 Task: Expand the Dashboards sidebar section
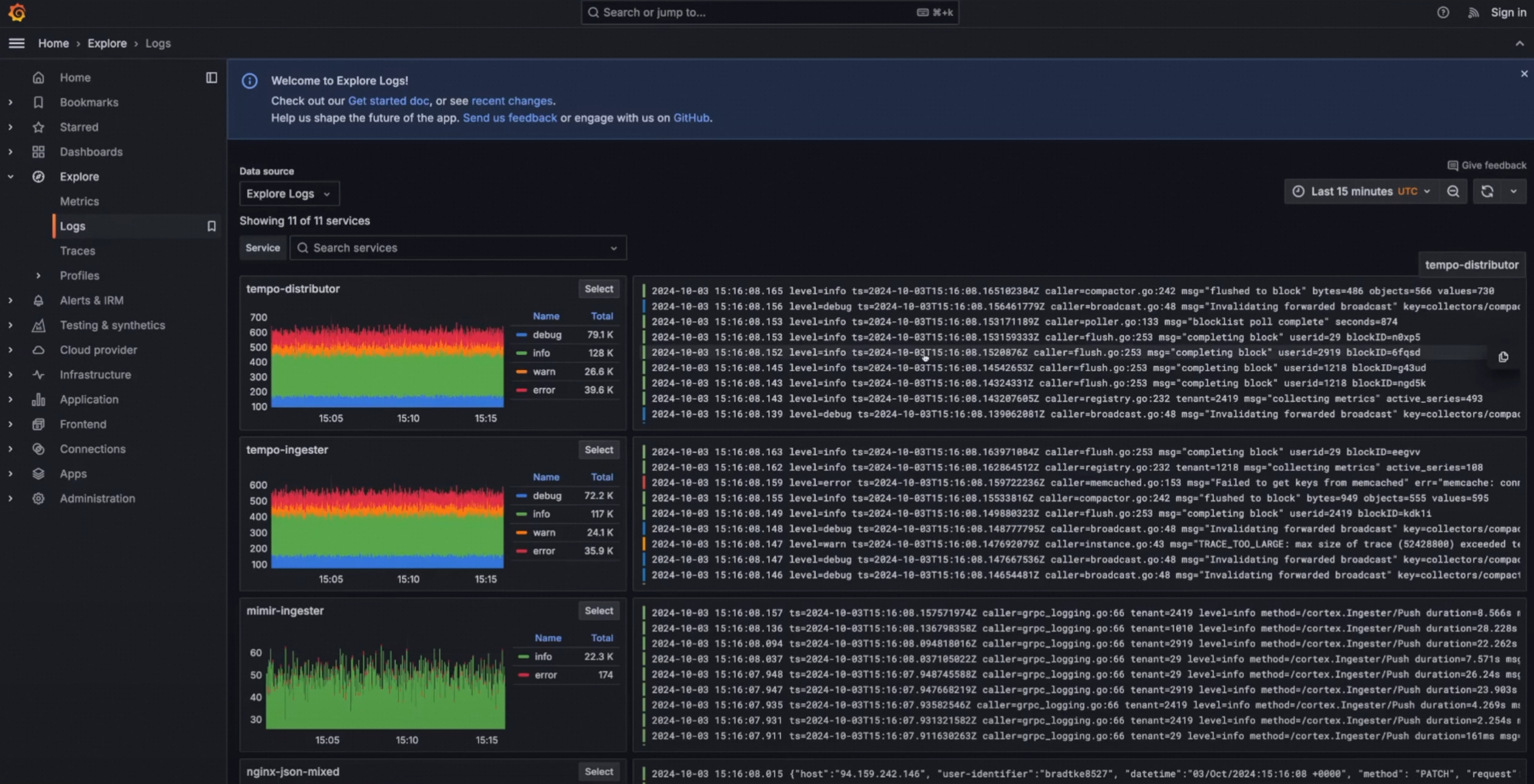(x=10, y=152)
